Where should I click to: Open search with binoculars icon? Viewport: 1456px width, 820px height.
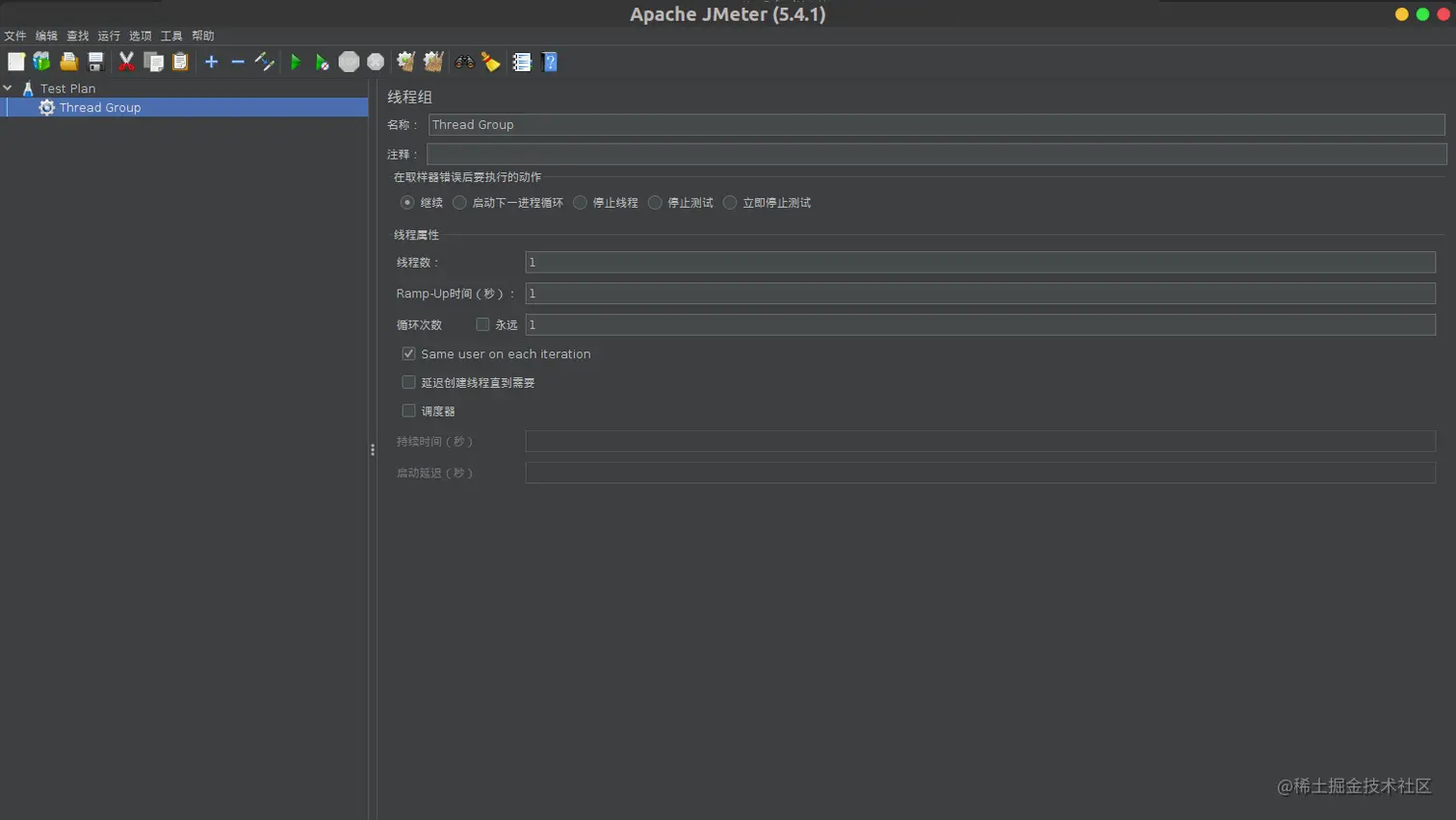coord(464,62)
